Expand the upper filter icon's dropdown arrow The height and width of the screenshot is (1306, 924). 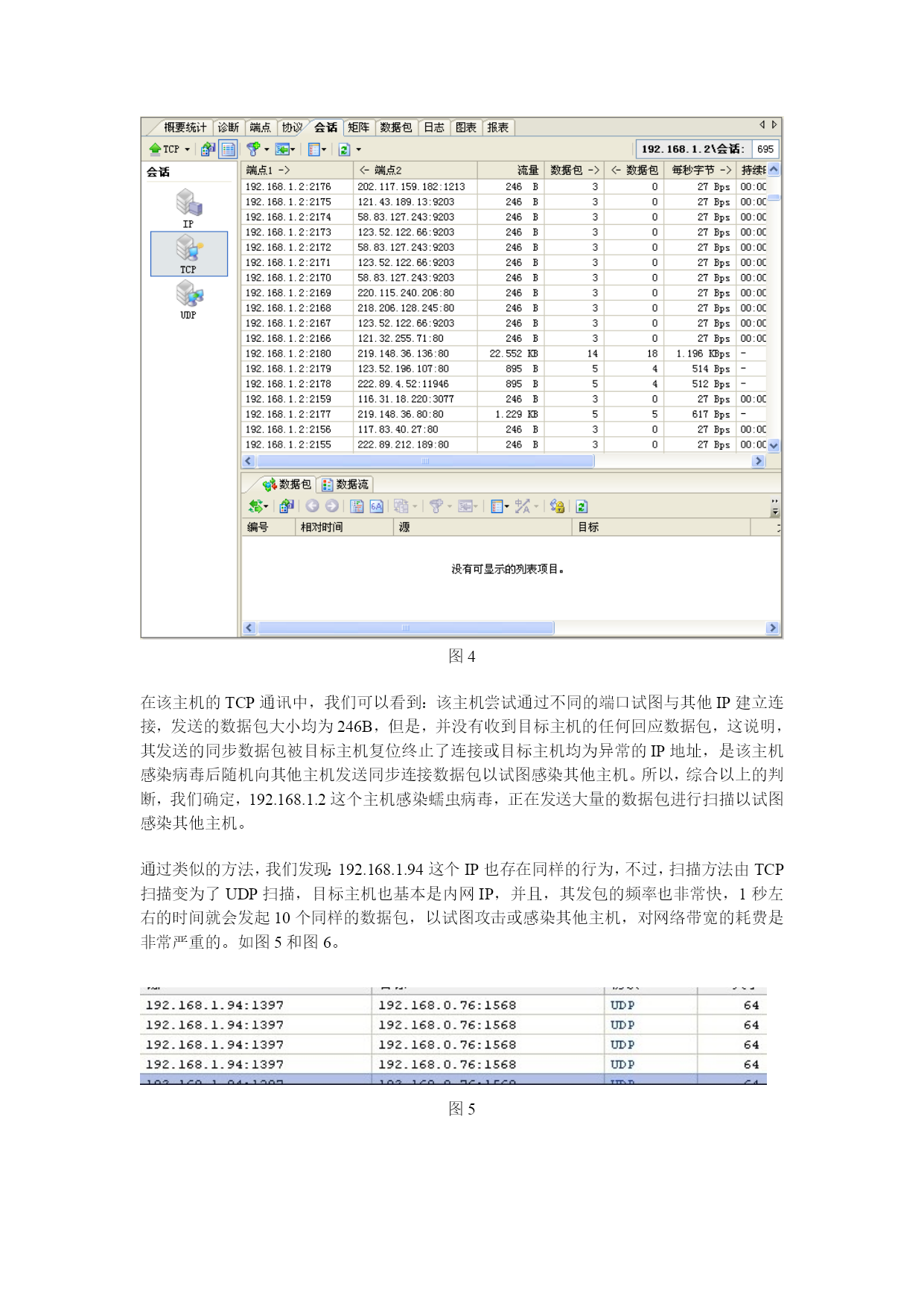click(x=267, y=150)
